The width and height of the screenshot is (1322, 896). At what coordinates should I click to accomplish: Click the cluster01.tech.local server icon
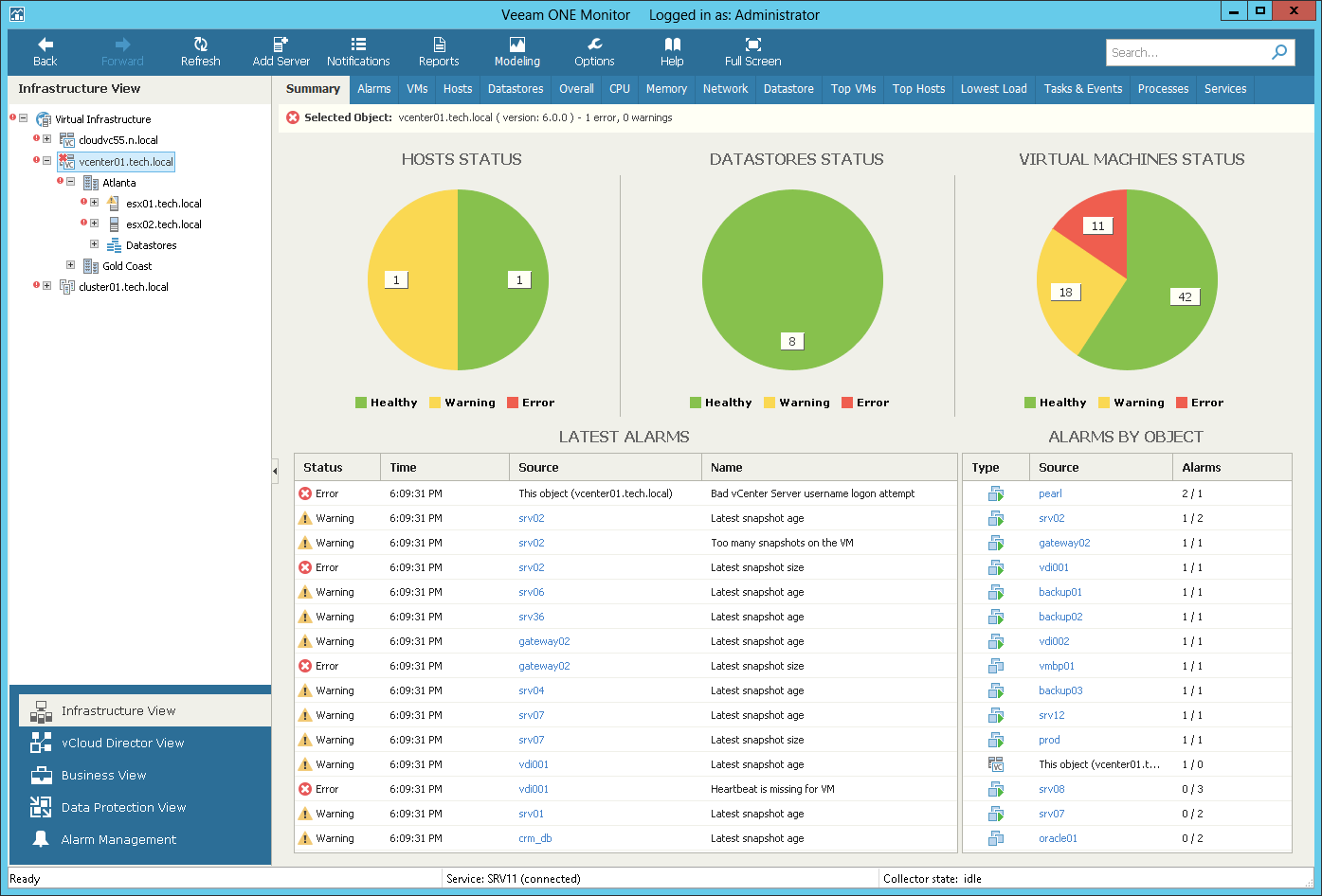click(67, 287)
